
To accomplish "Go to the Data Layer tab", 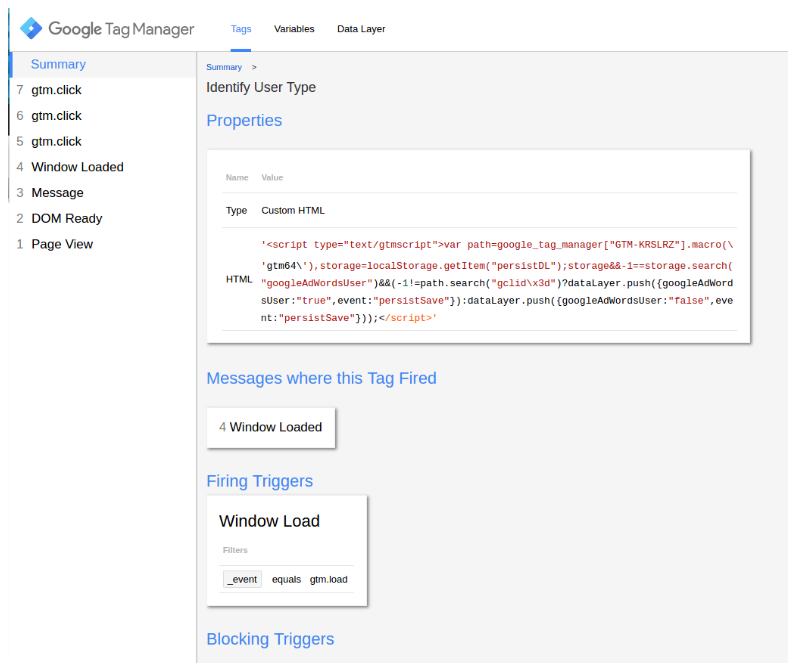I will 361,29.
